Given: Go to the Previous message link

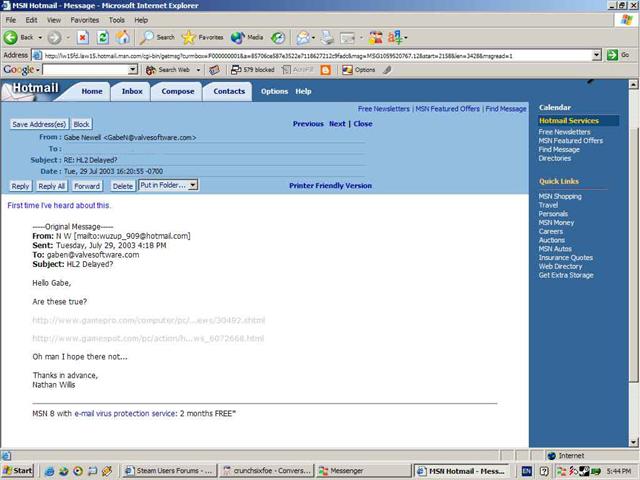Looking at the screenshot, I should pyautogui.click(x=308, y=124).
